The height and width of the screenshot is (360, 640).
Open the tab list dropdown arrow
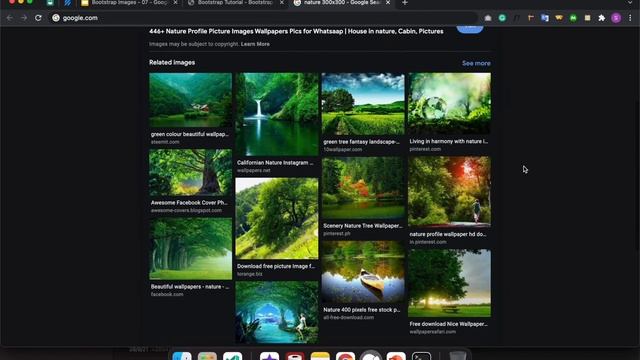(x=630, y=2)
